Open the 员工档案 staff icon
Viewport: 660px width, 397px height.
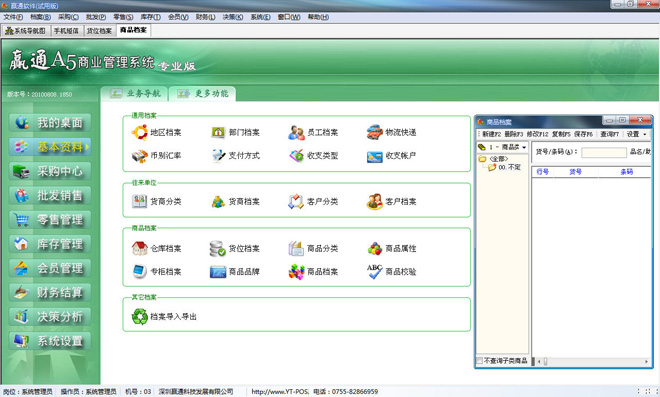(x=296, y=132)
